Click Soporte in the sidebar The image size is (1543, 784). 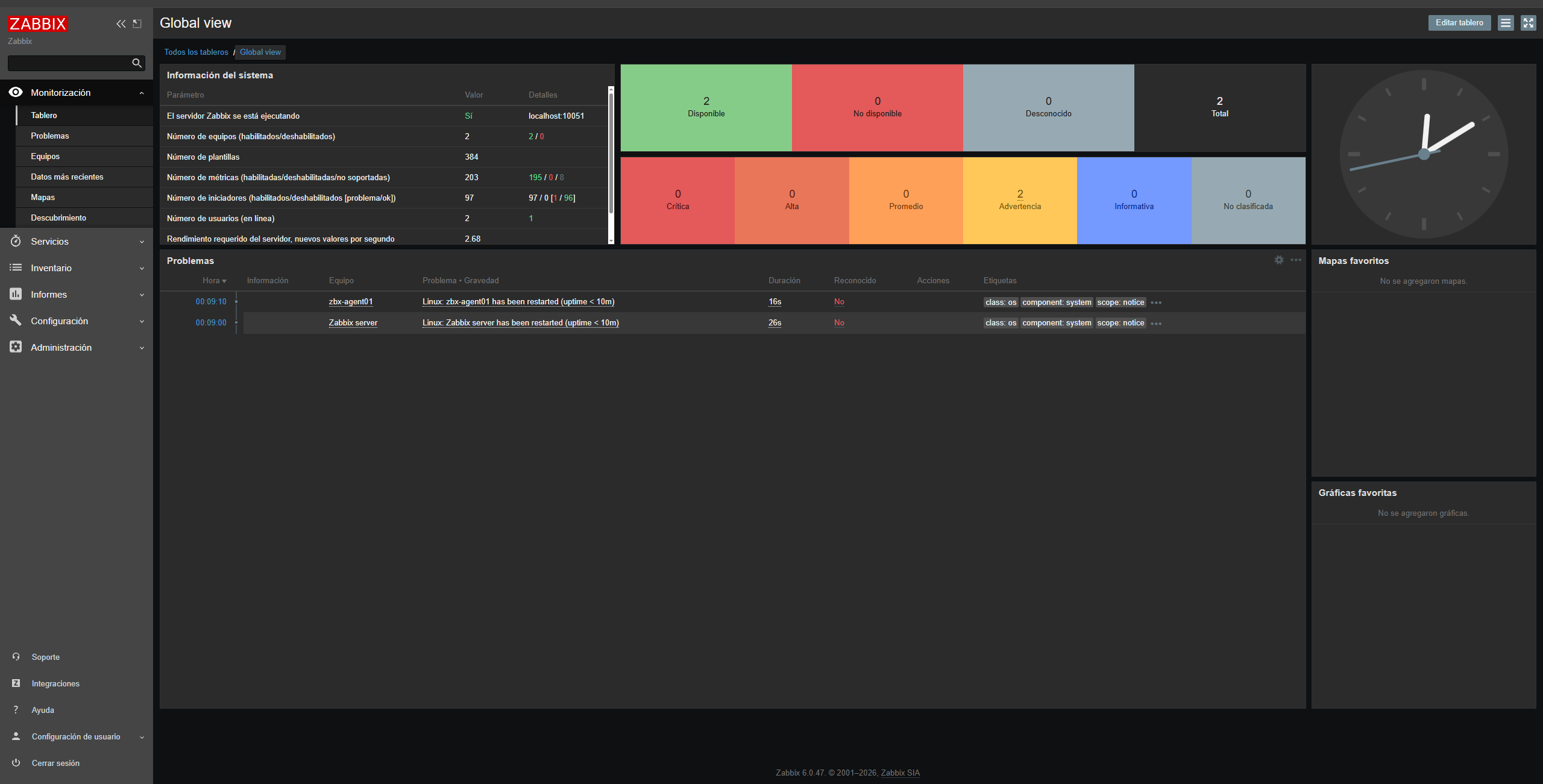pyautogui.click(x=46, y=657)
